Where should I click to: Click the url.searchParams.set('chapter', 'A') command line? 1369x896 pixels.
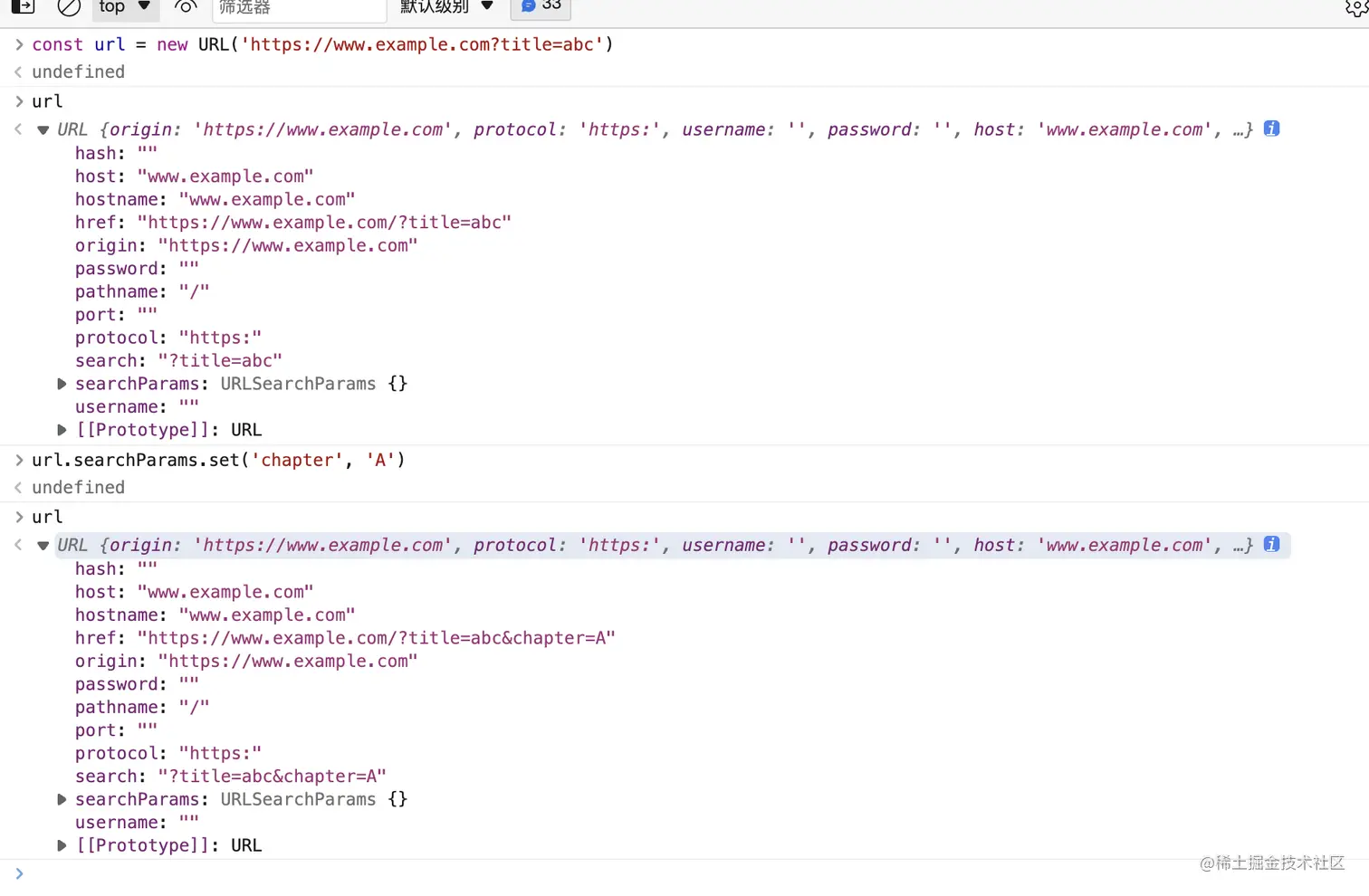pyautogui.click(x=218, y=460)
